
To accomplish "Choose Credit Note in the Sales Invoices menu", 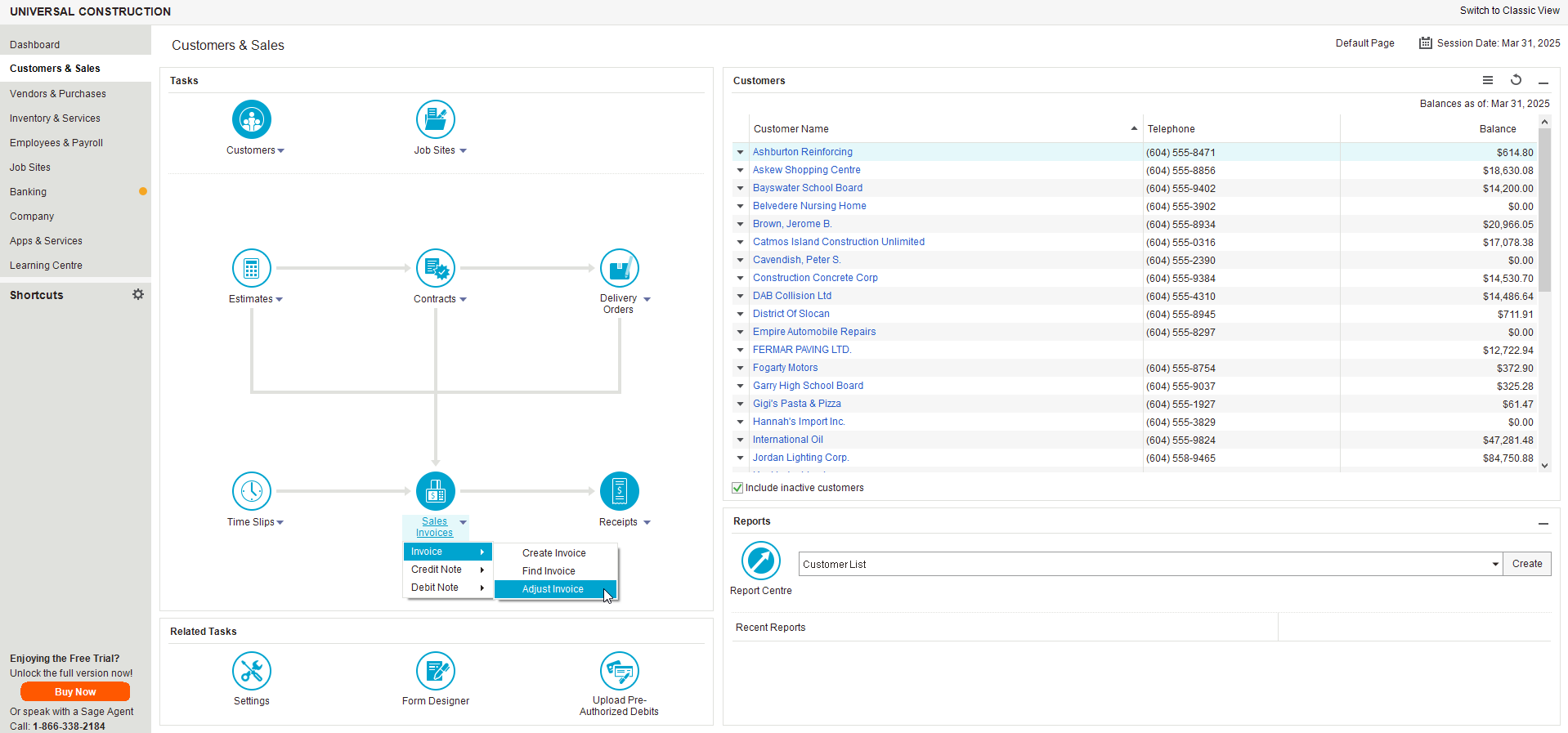I will click(x=437, y=570).
